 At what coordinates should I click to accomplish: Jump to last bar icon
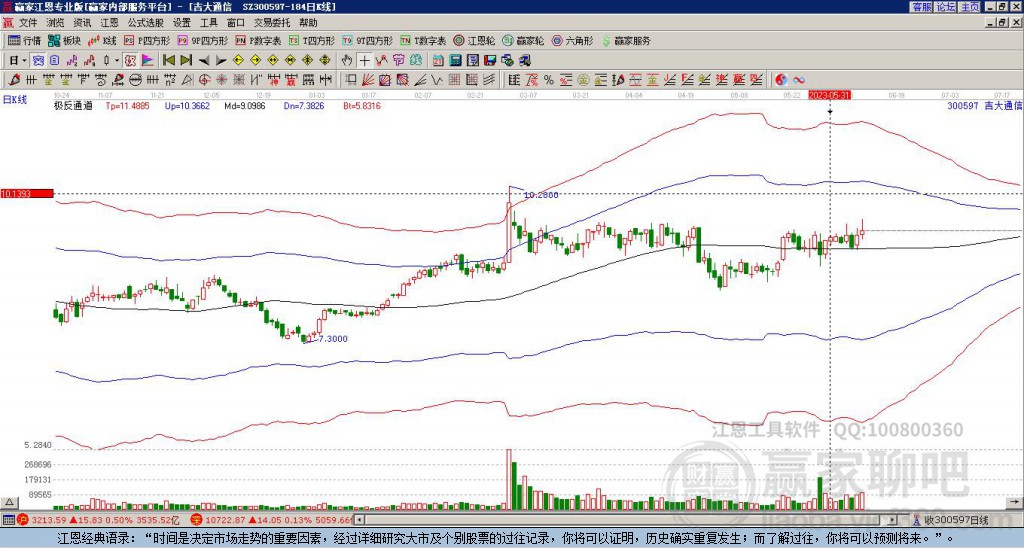click(186, 61)
